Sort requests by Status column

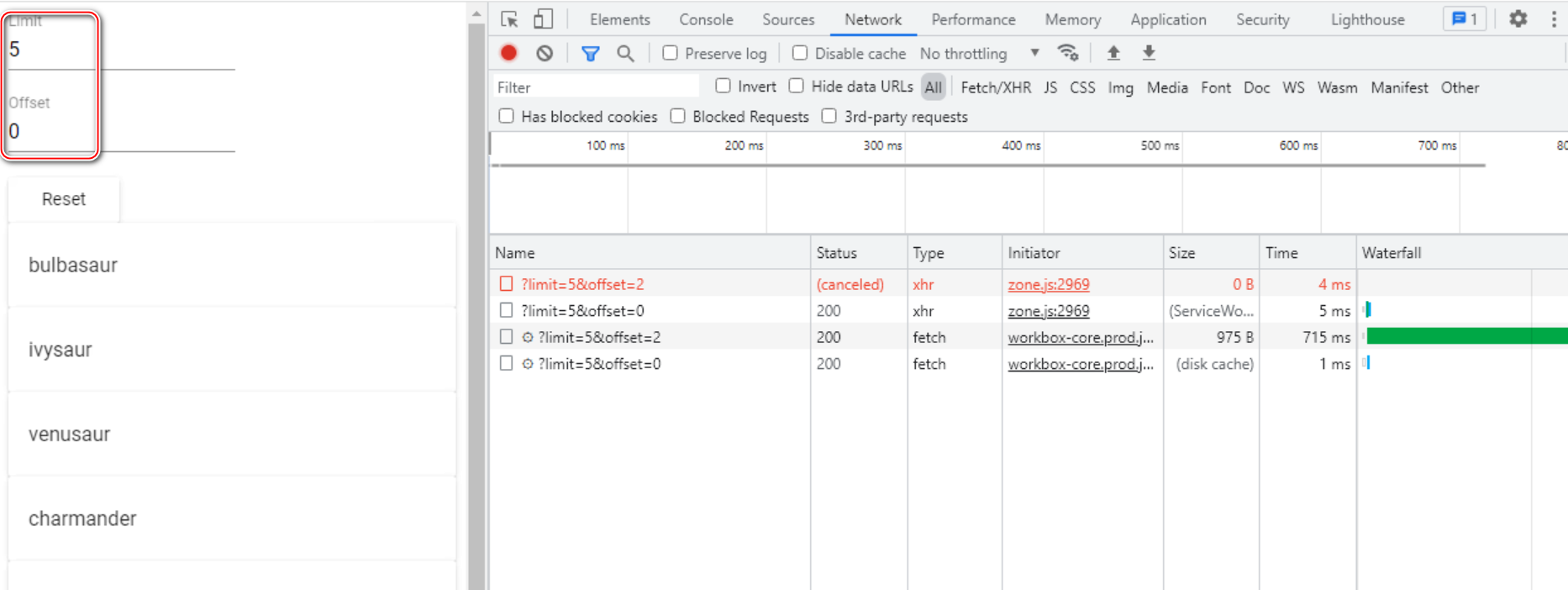click(x=859, y=253)
